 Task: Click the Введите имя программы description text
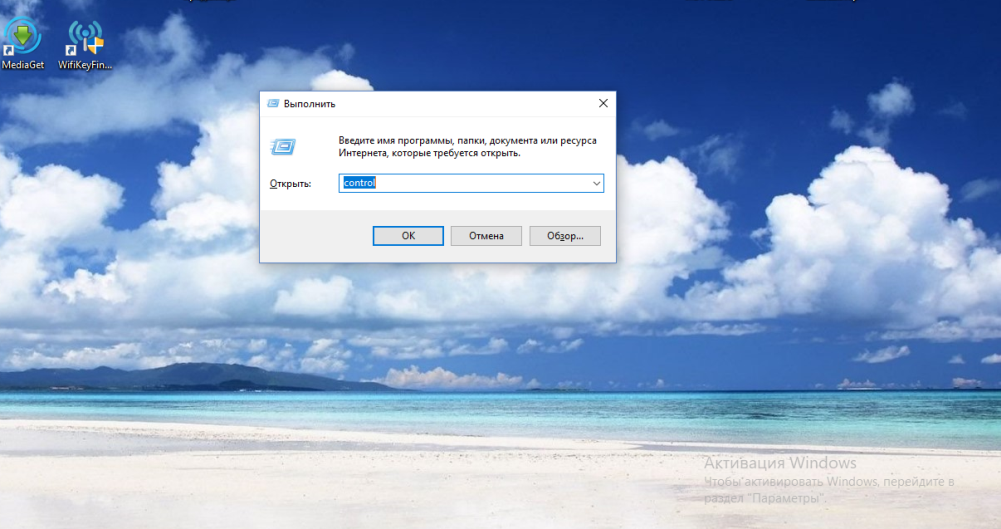467,147
